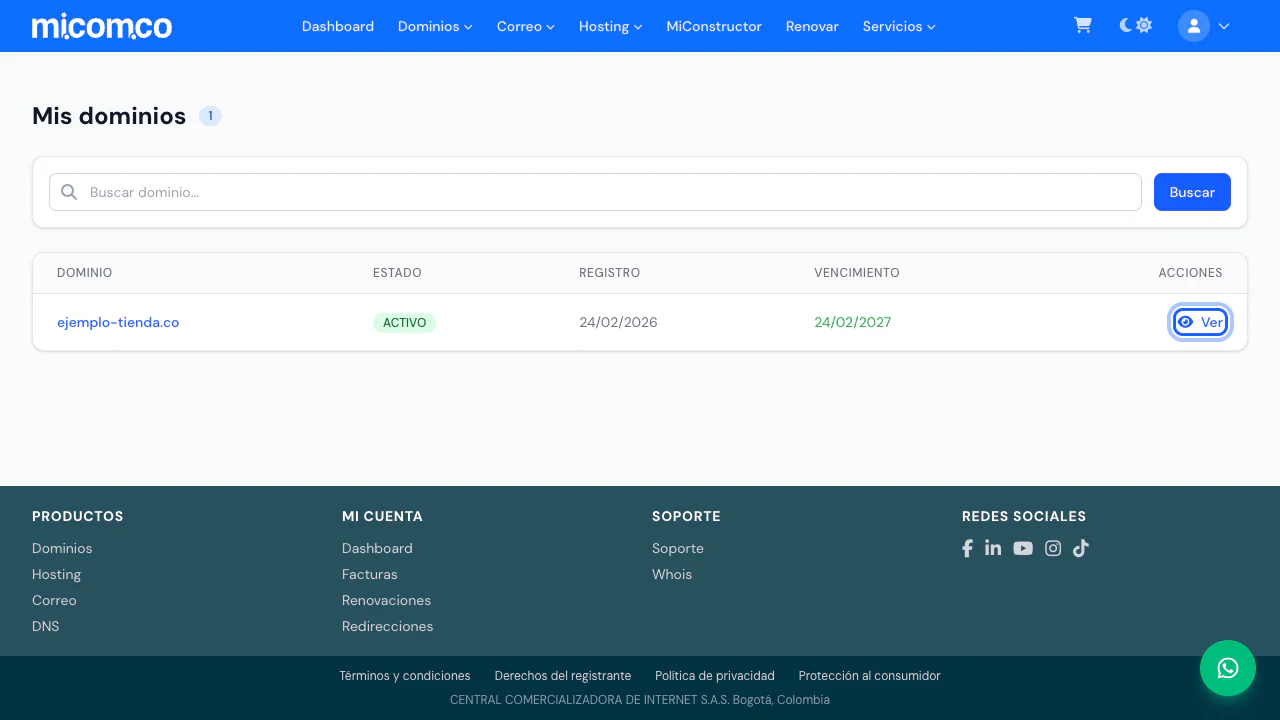Visit the LinkedIn social icon
Viewport: 1280px width, 720px height.
coord(993,548)
